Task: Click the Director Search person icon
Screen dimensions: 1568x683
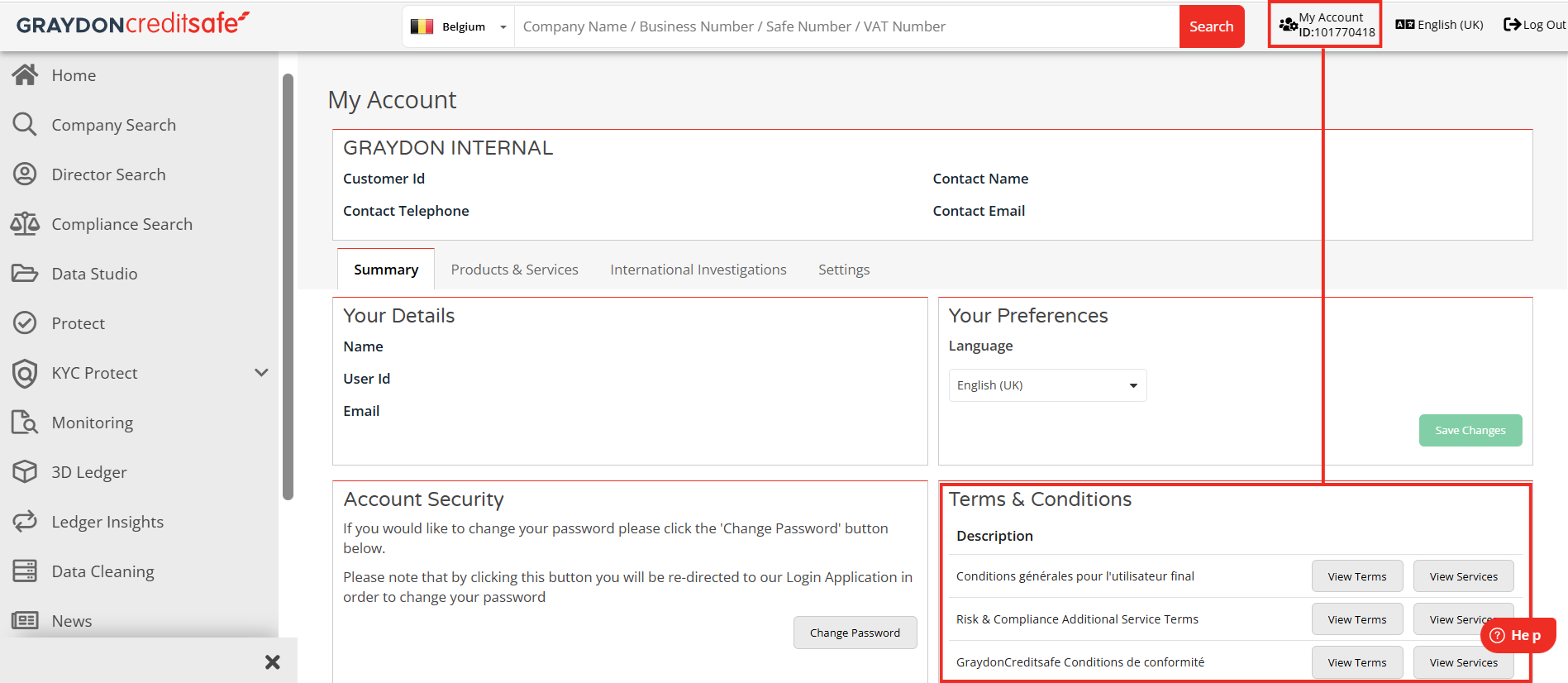Action: click(x=25, y=174)
